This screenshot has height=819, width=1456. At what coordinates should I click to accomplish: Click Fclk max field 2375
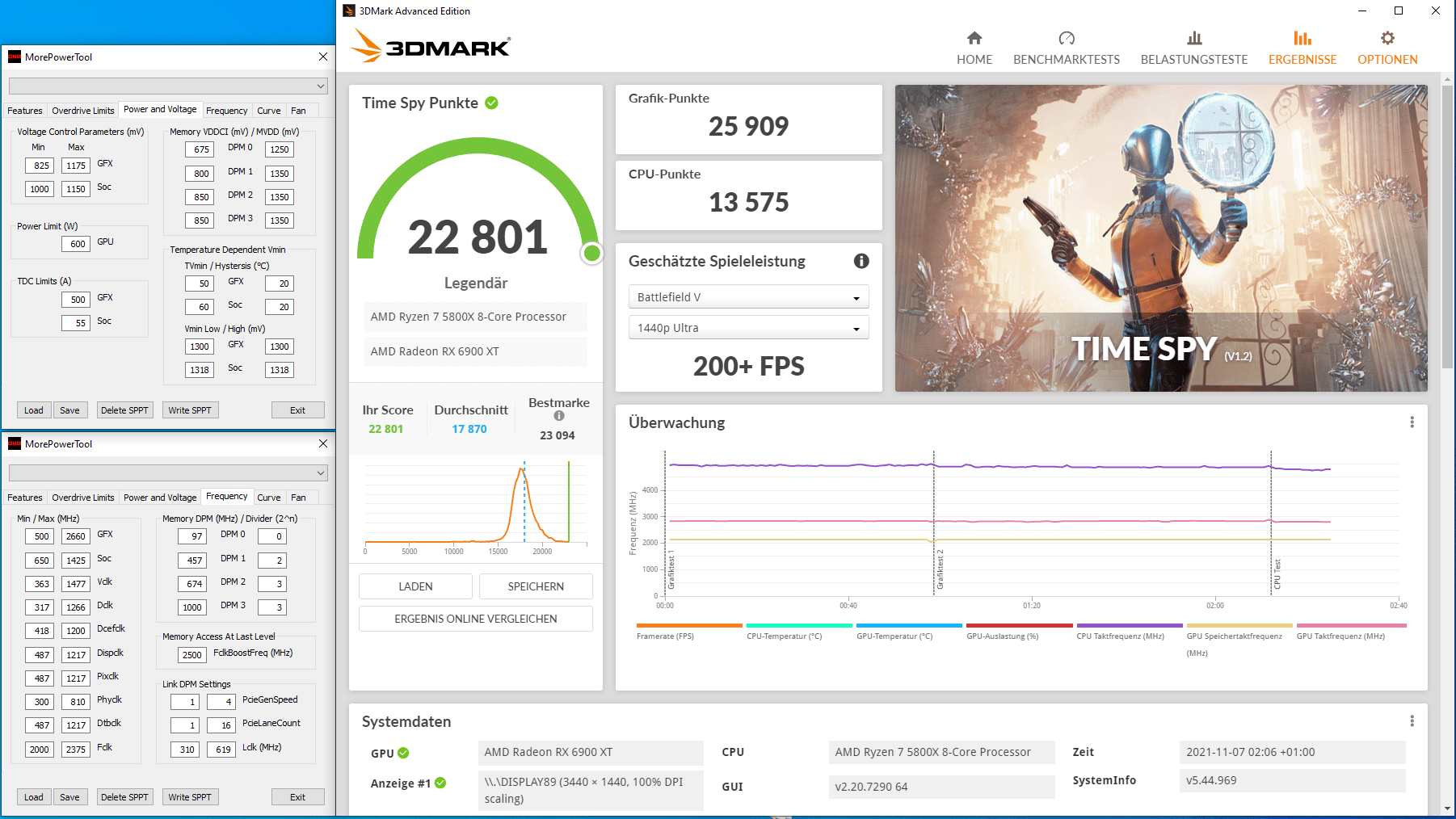(76, 750)
